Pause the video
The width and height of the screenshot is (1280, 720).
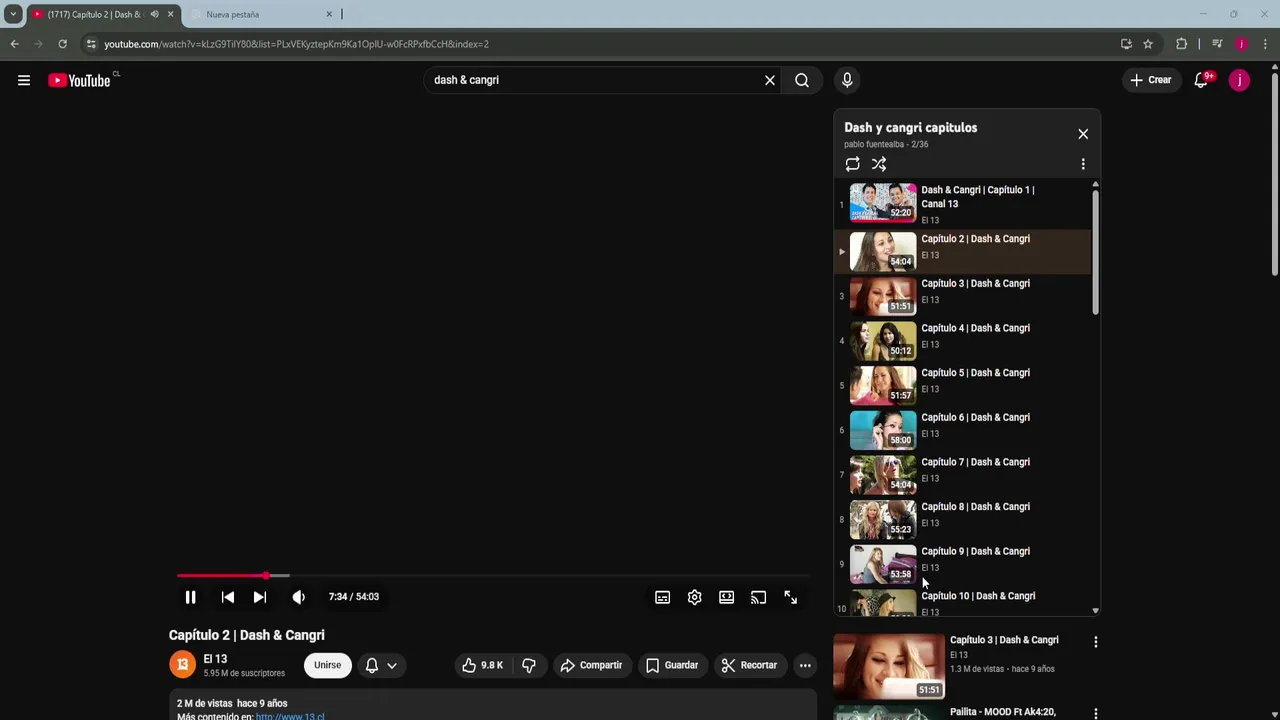click(x=190, y=597)
